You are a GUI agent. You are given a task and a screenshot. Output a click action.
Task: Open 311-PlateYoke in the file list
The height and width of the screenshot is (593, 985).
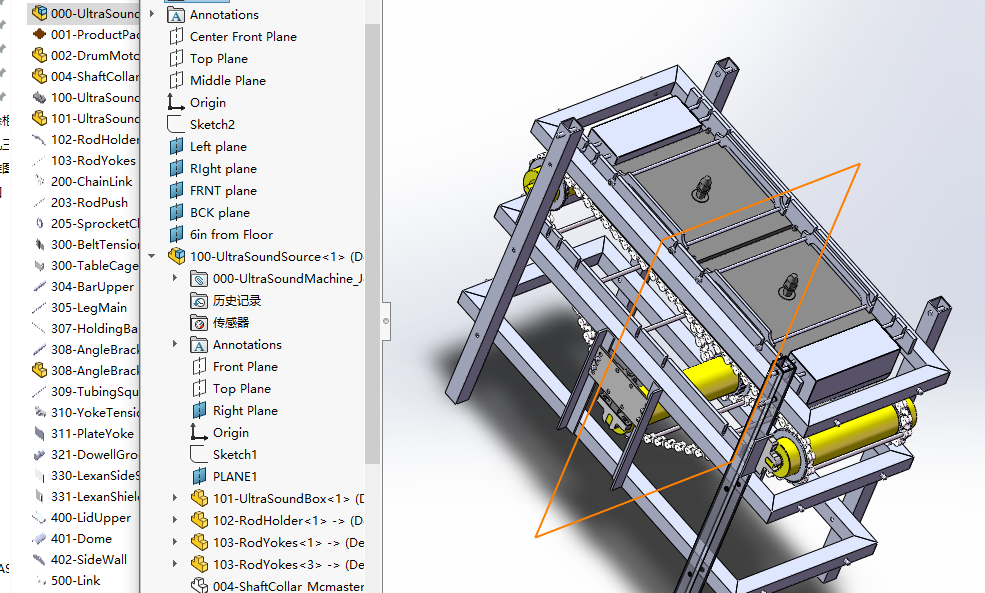(x=92, y=433)
